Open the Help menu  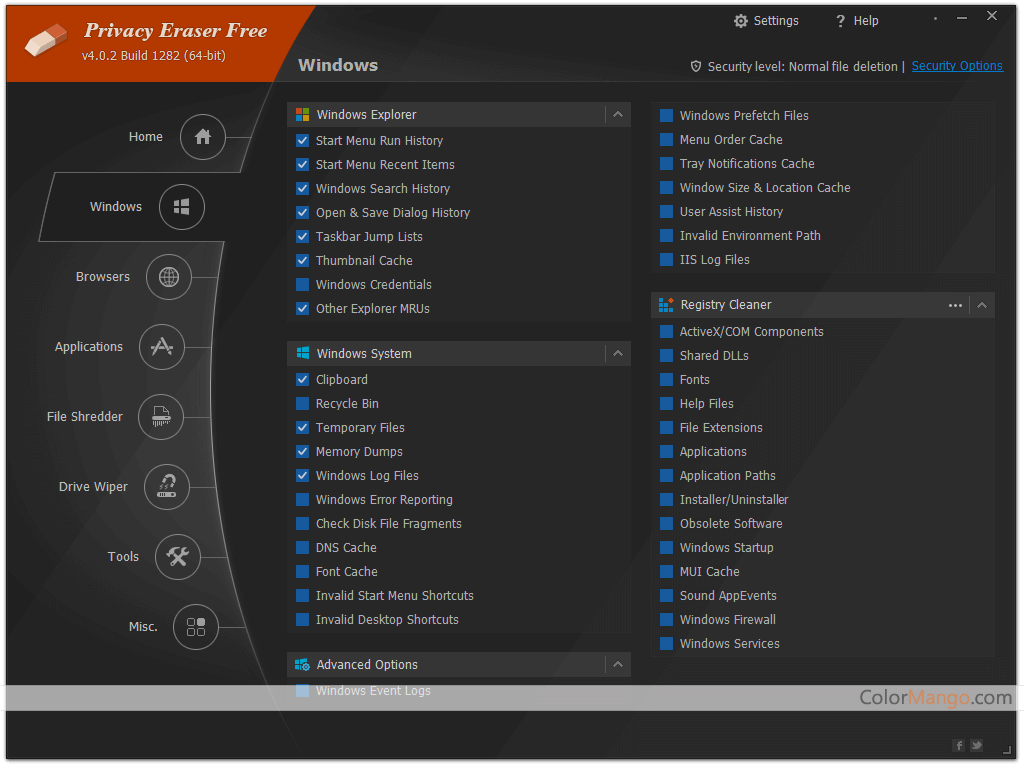click(x=856, y=21)
